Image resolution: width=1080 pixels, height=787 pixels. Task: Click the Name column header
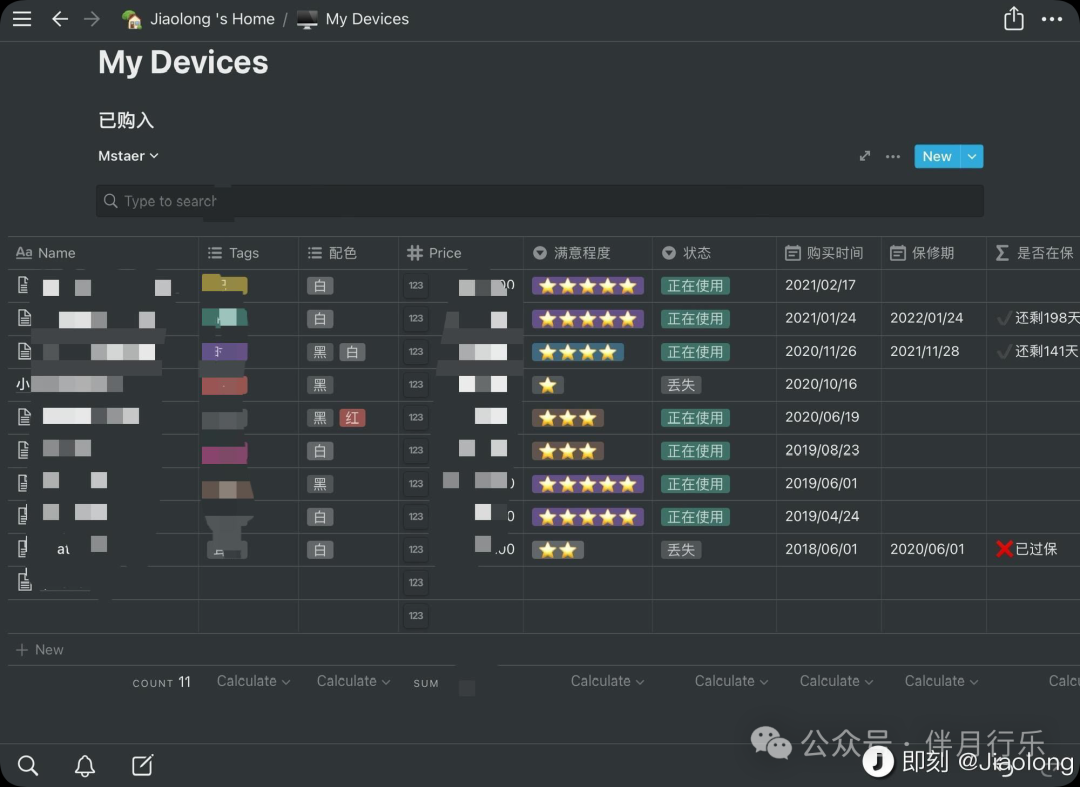tap(103, 253)
